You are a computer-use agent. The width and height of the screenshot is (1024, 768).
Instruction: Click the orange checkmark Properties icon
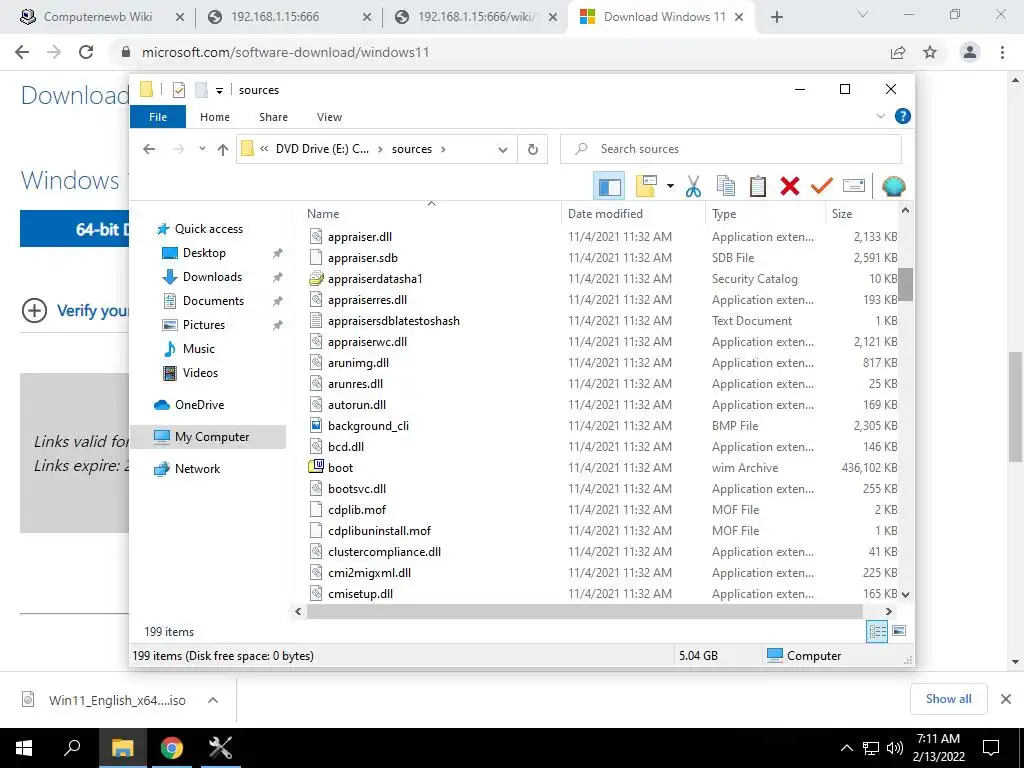click(x=822, y=187)
